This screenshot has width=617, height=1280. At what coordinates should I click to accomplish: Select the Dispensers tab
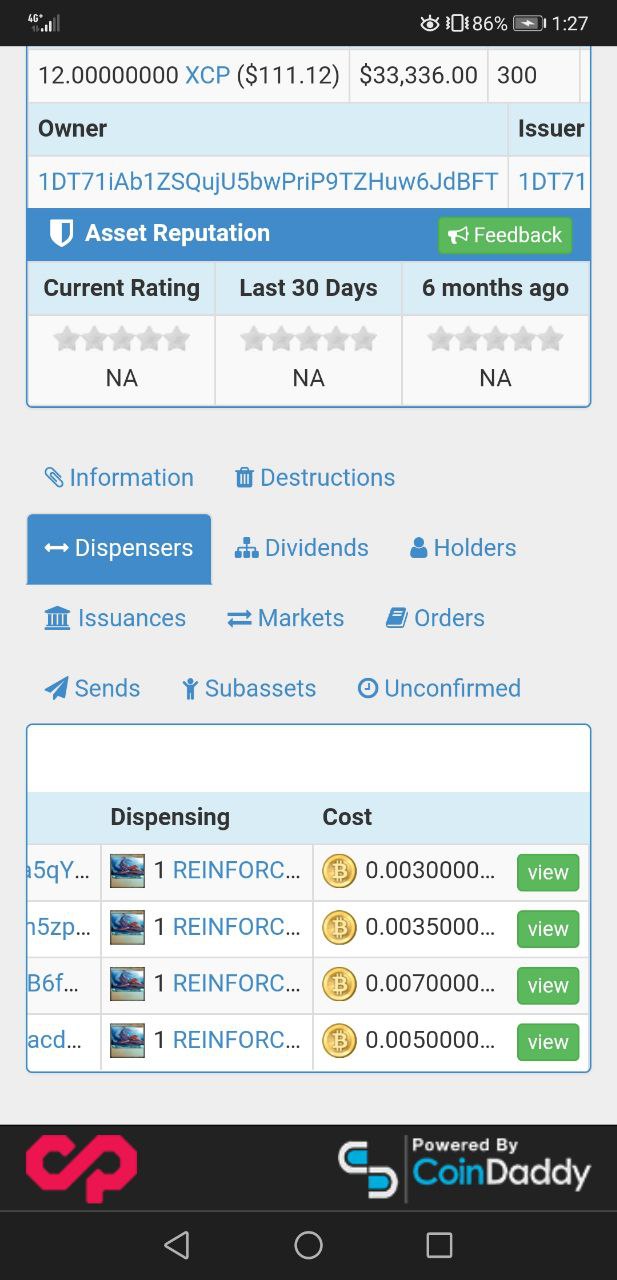coord(119,548)
